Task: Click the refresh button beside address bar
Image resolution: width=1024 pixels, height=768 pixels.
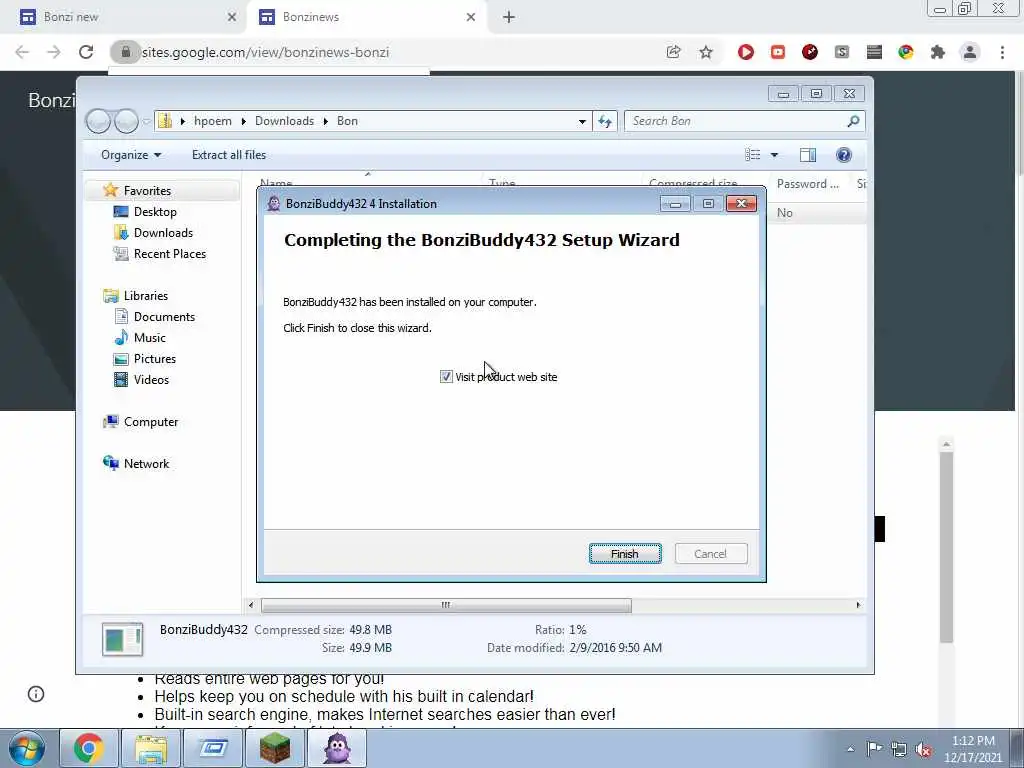Action: coord(605,121)
